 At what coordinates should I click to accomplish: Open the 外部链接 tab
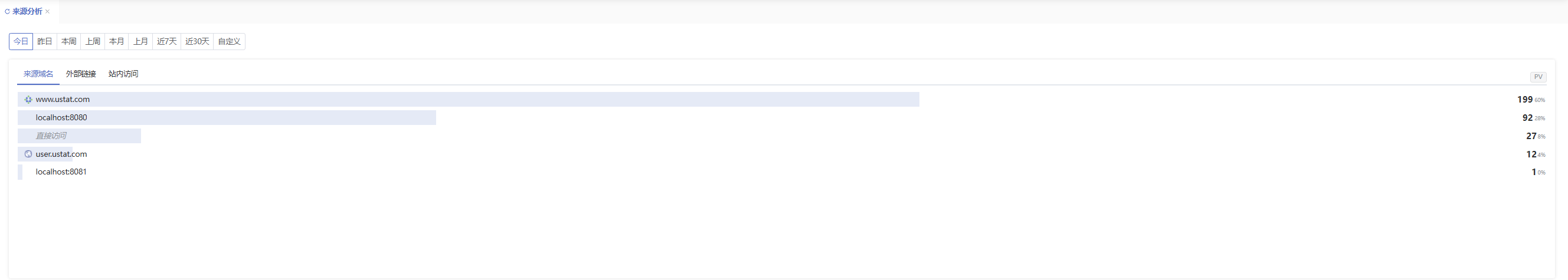[x=81, y=74]
